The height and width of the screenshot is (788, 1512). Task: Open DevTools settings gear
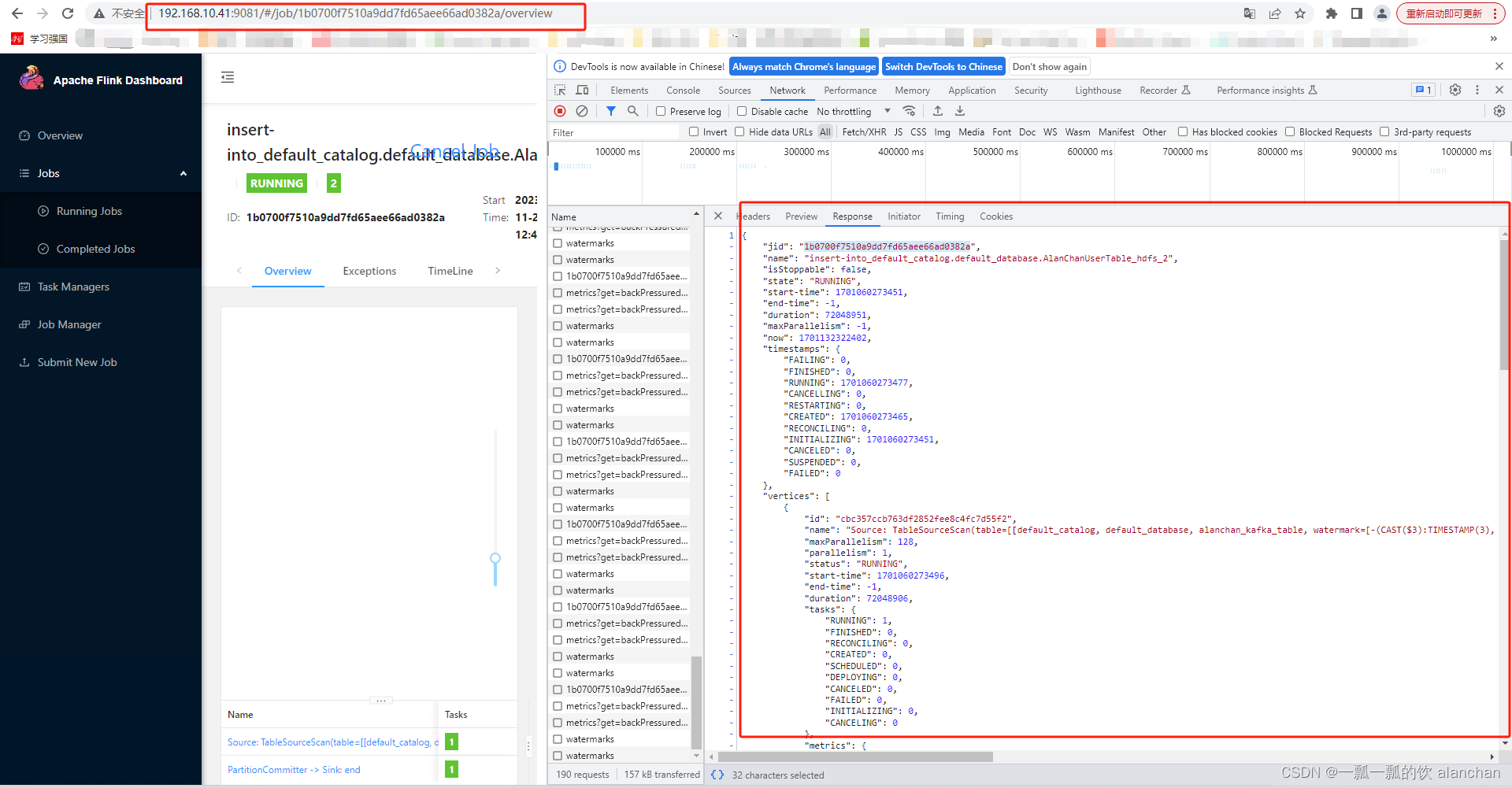click(1455, 91)
